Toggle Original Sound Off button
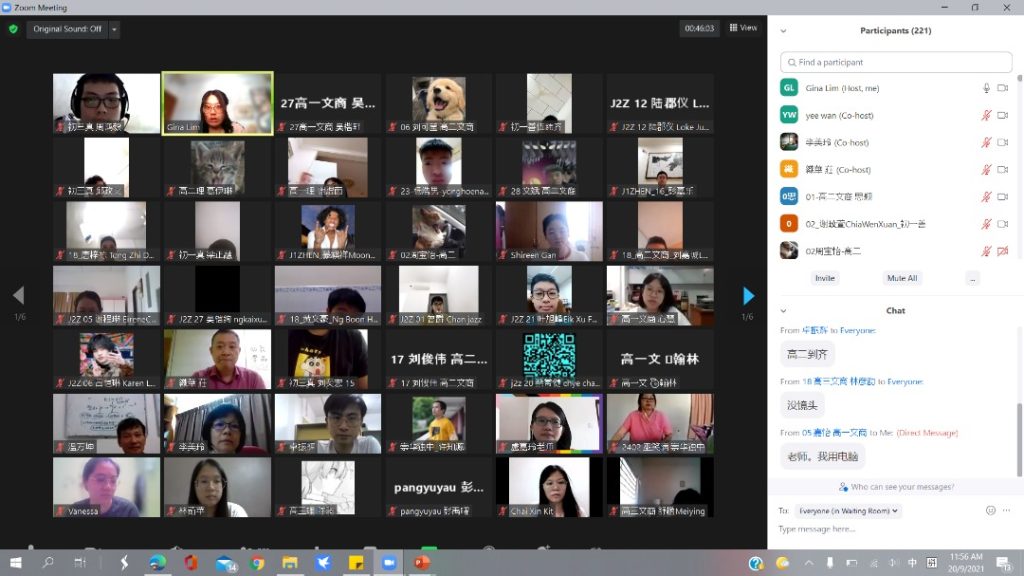 click(x=67, y=29)
